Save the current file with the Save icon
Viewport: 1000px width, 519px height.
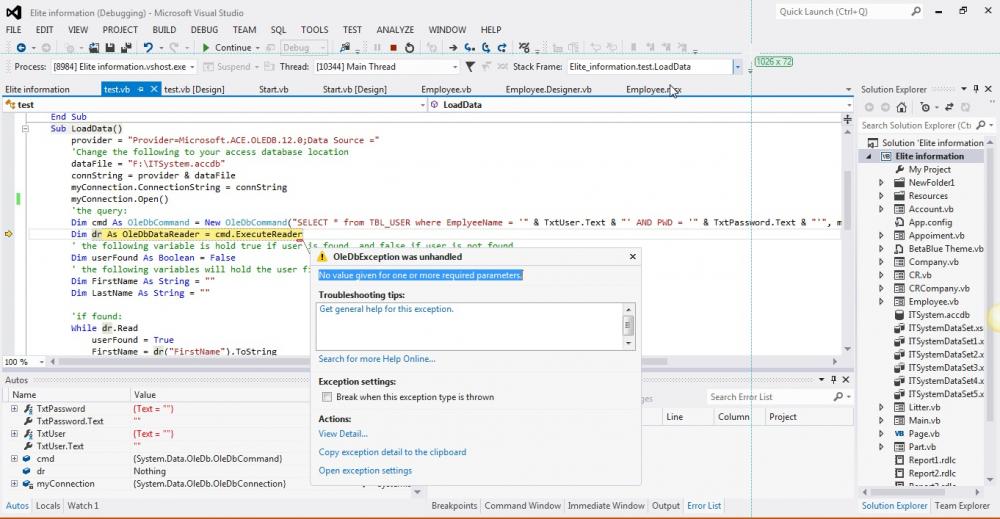[x=110, y=48]
